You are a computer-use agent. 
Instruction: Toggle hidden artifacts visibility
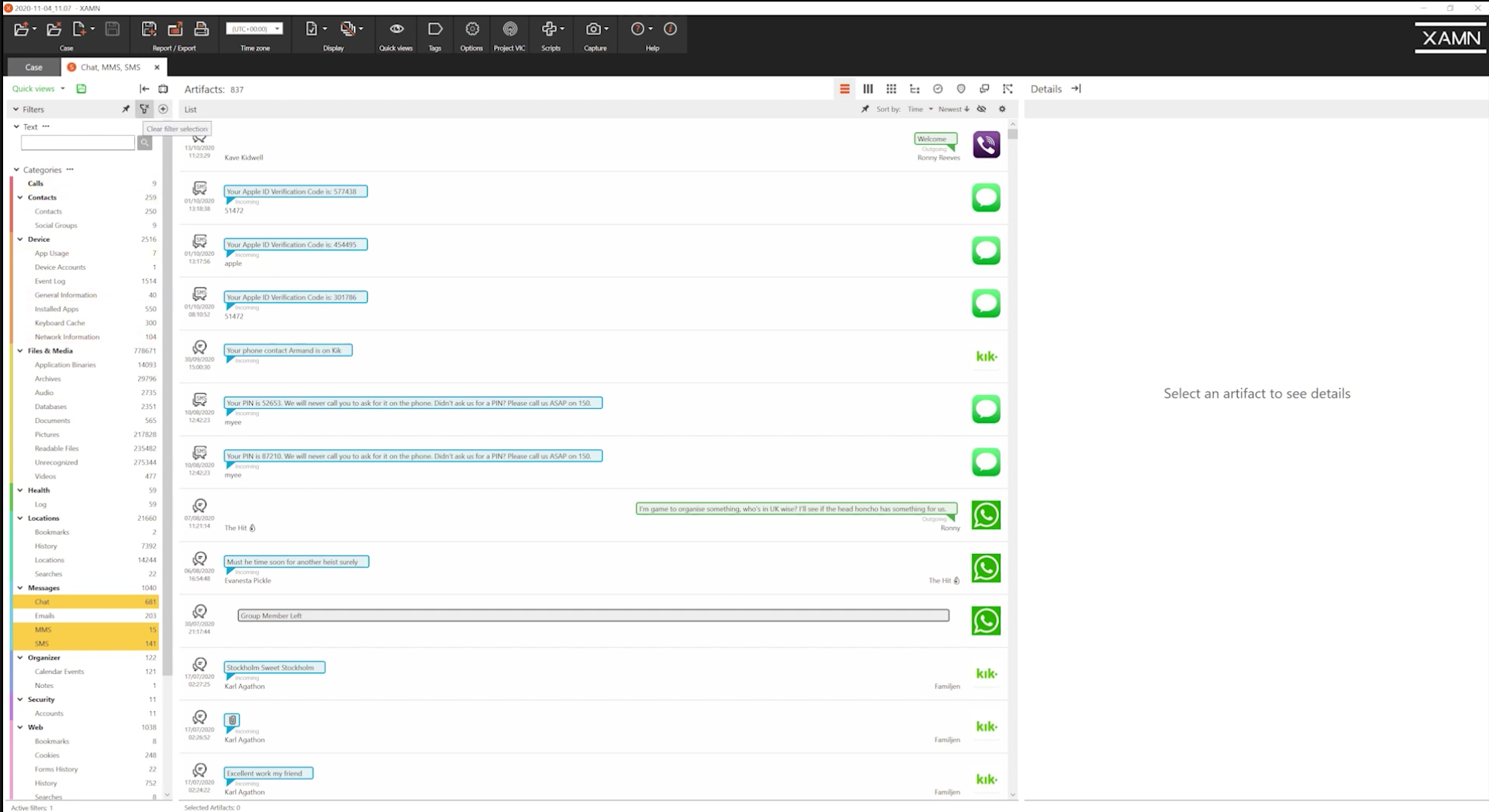(x=981, y=109)
